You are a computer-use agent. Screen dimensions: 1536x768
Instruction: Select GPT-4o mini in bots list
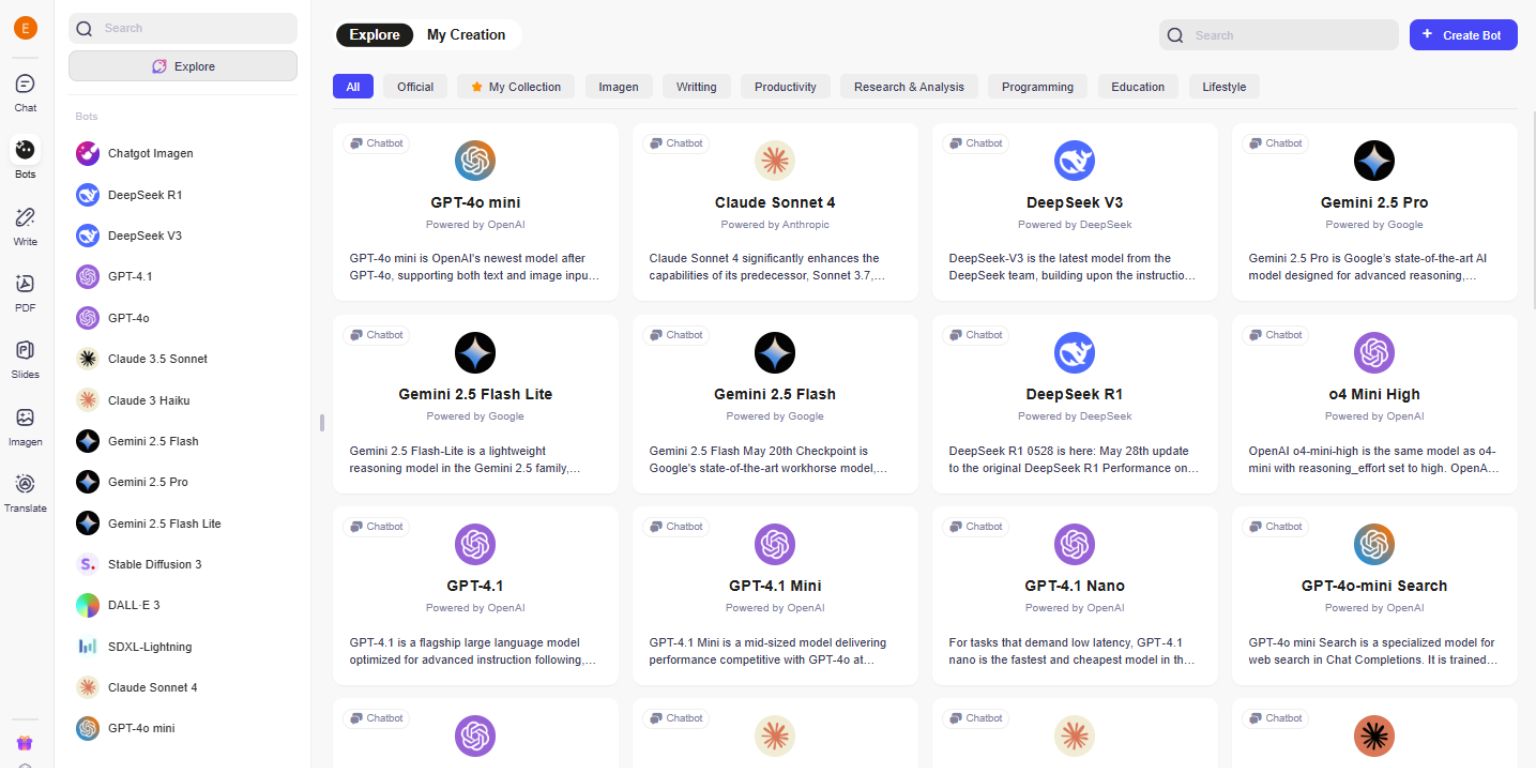(x=183, y=728)
